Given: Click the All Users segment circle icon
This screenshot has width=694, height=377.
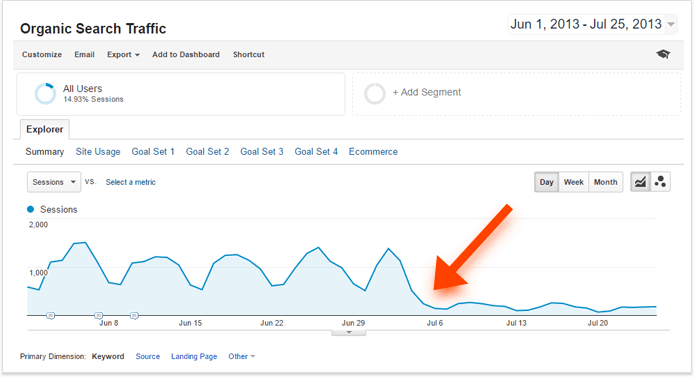Looking at the screenshot, I should [x=45, y=93].
